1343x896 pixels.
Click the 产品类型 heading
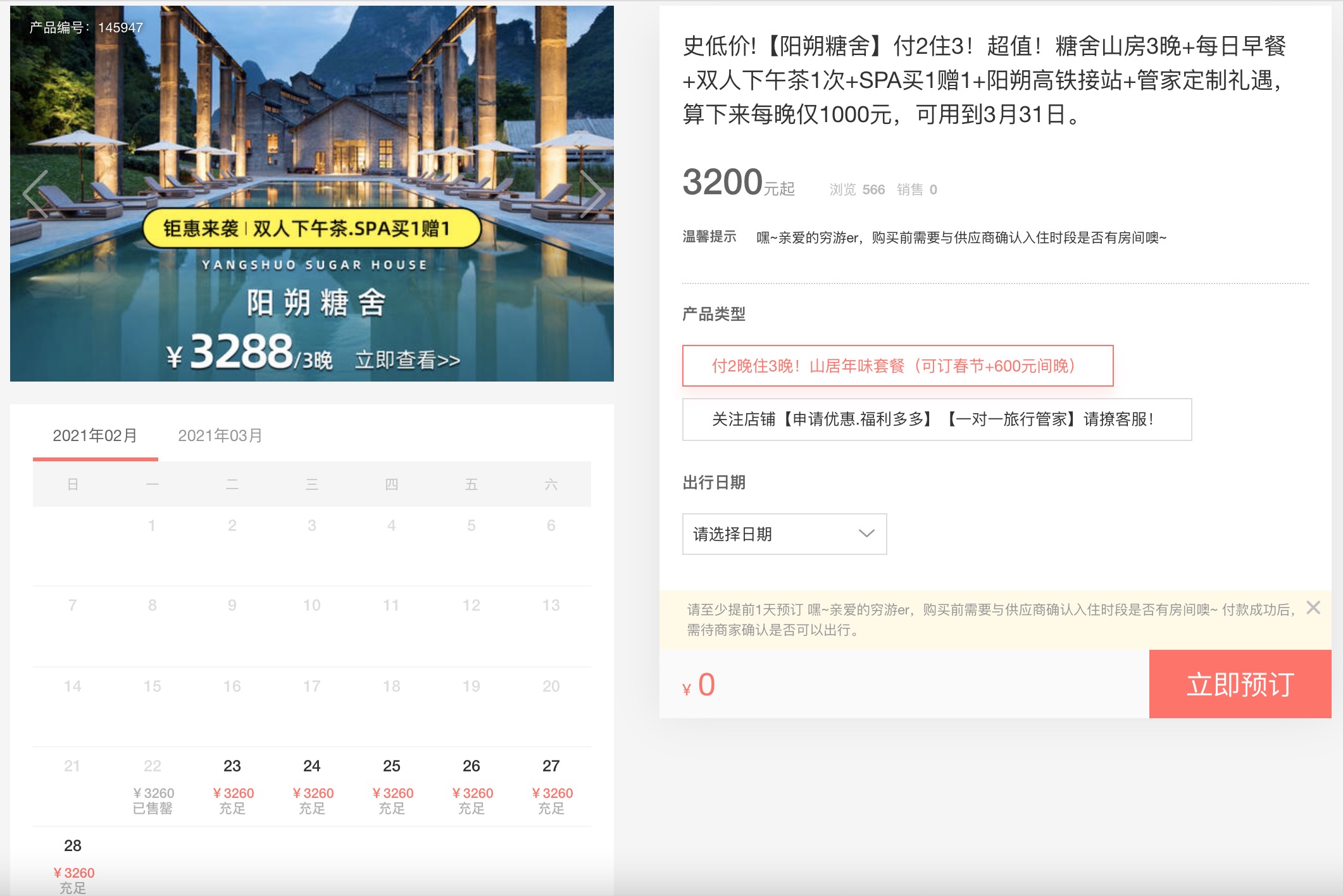point(714,314)
